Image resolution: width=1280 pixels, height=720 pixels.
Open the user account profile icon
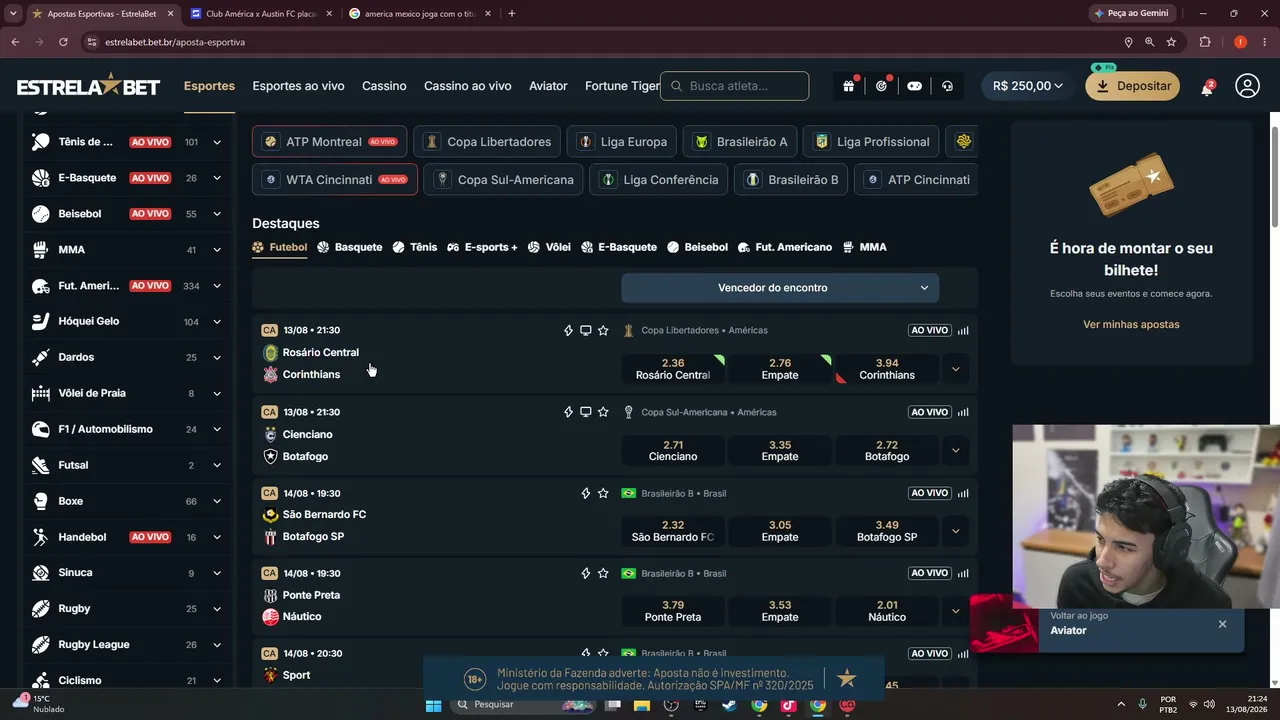click(1247, 86)
